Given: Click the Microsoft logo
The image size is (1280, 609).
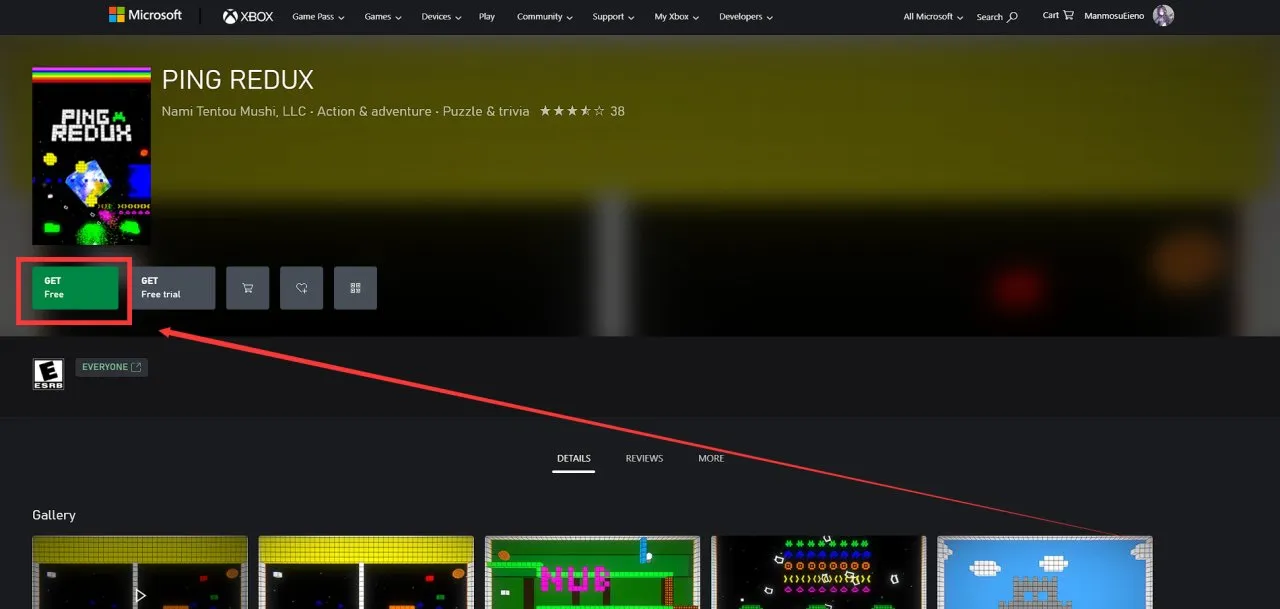Looking at the screenshot, I should 146,15.
